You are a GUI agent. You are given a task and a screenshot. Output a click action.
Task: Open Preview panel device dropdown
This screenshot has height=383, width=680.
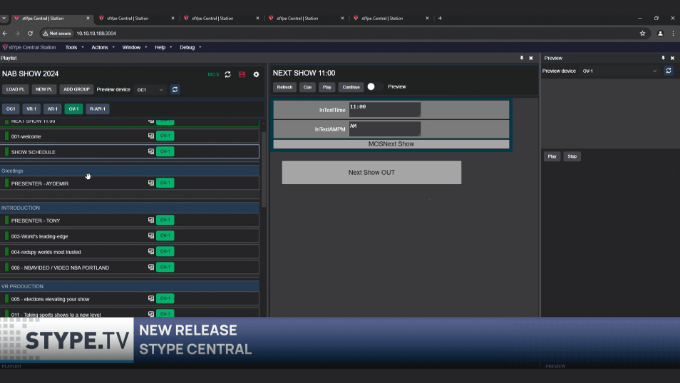coord(620,71)
